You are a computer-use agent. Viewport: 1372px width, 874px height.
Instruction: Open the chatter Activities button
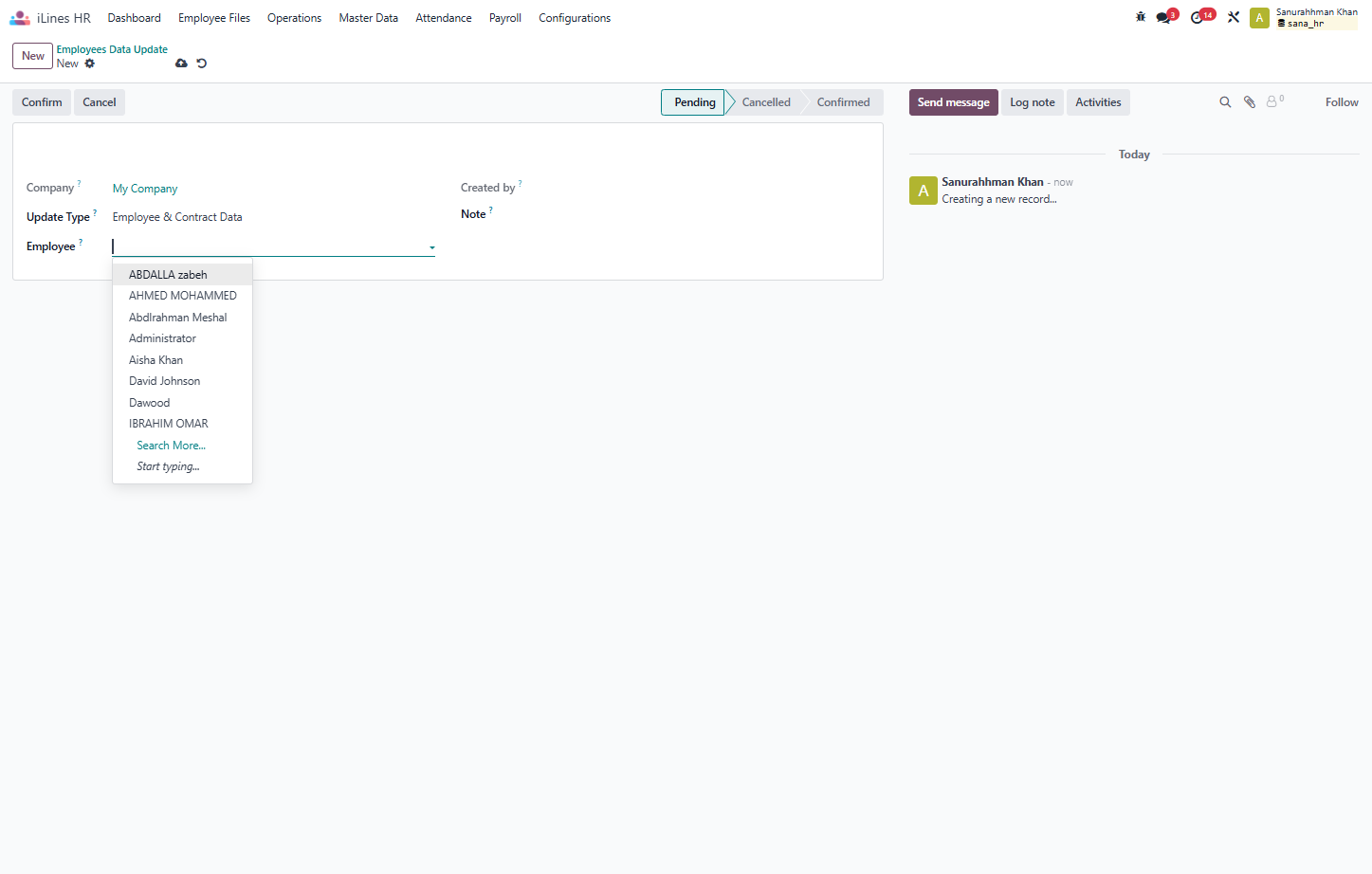1098,102
